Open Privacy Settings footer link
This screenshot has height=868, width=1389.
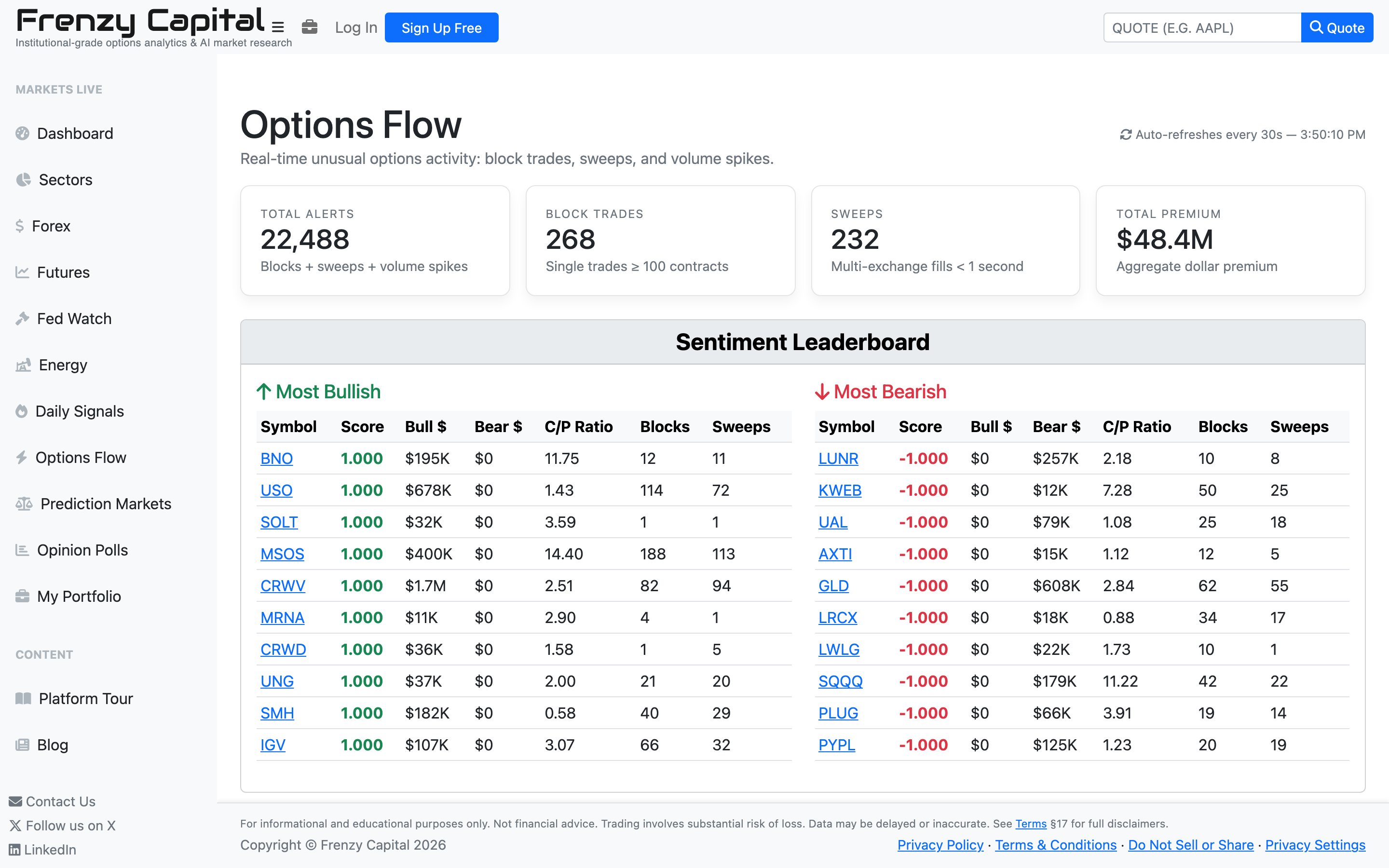click(1315, 845)
